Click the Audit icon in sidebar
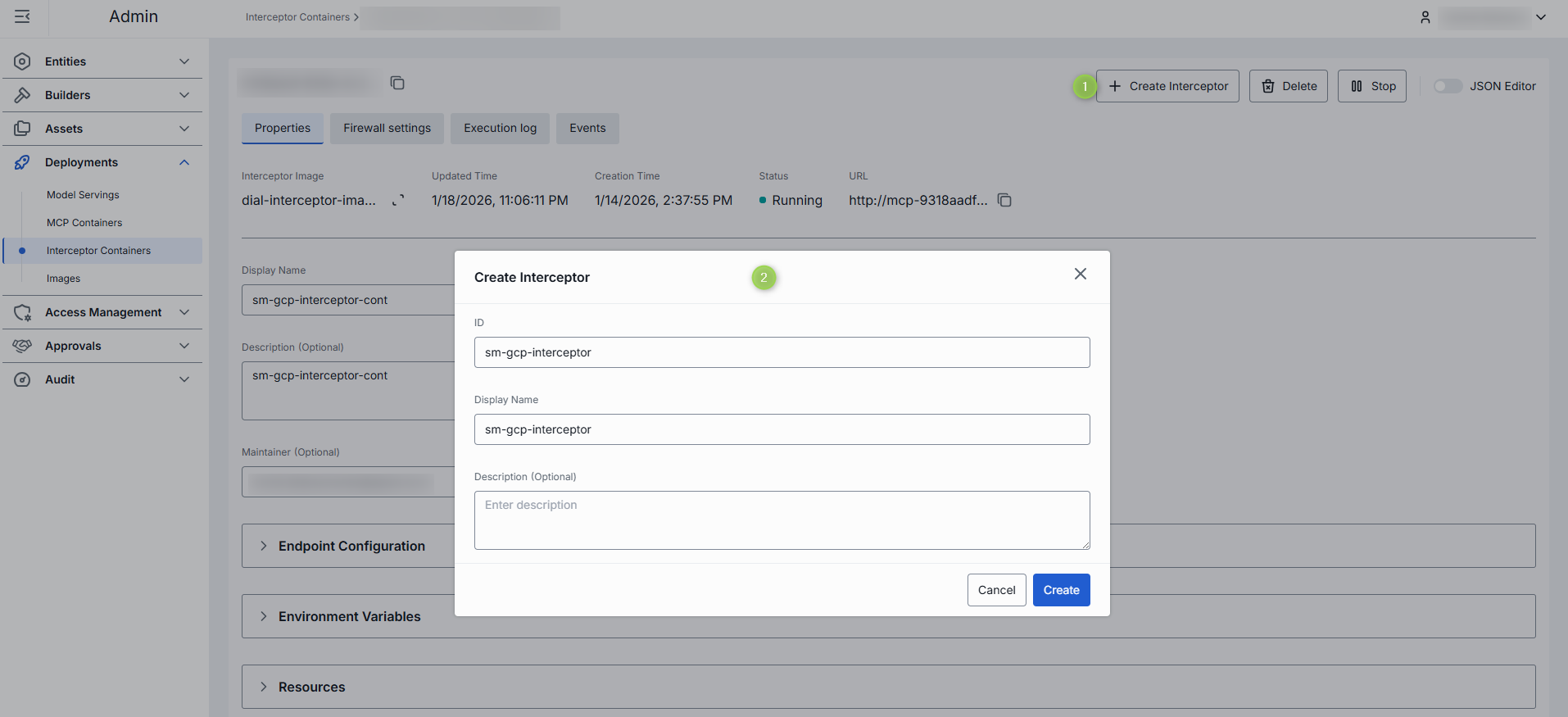Image resolution: width=1568 pixels, height=717 pixels. click(x=22, y=379)
